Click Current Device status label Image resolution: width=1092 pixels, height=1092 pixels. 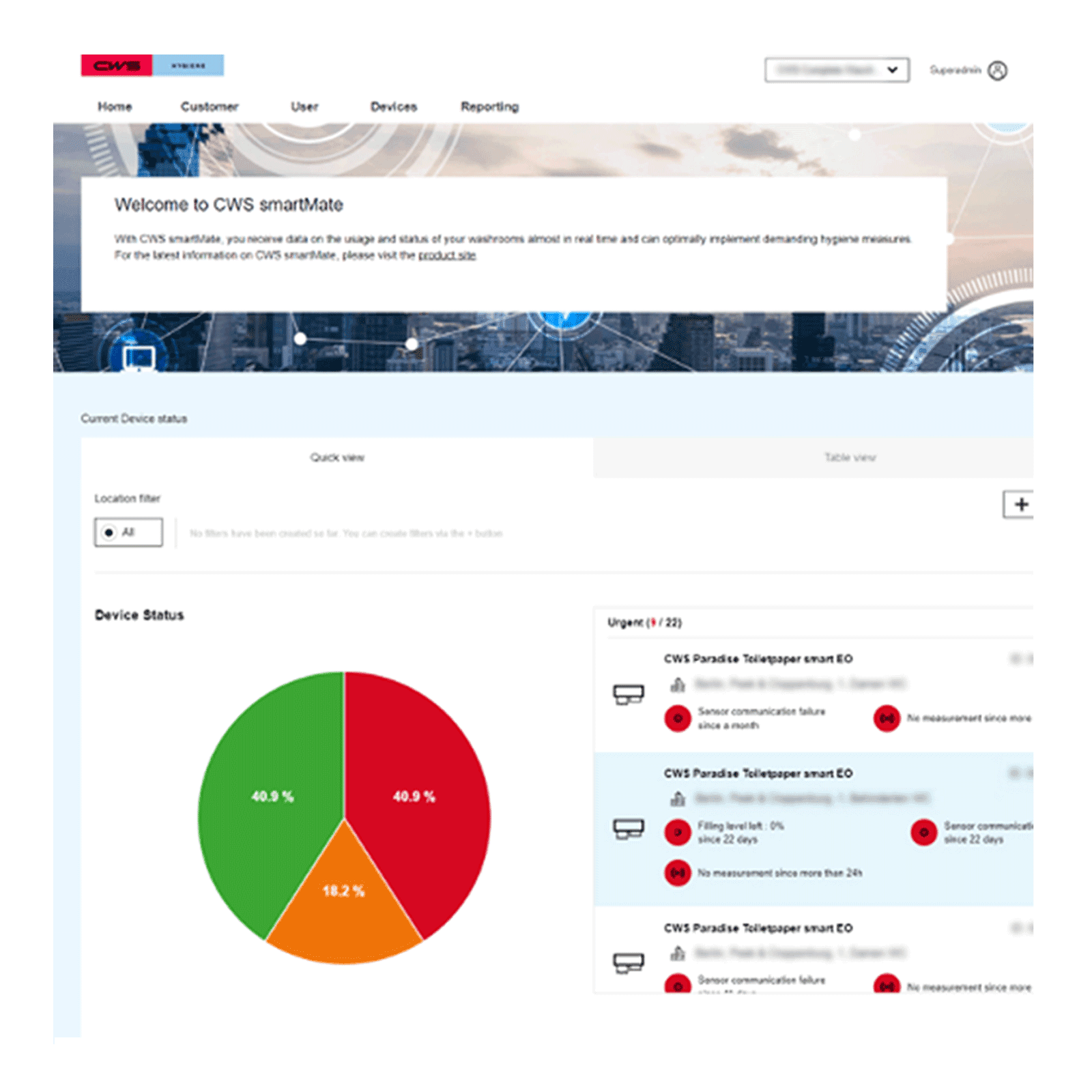(x=134, y=418)
